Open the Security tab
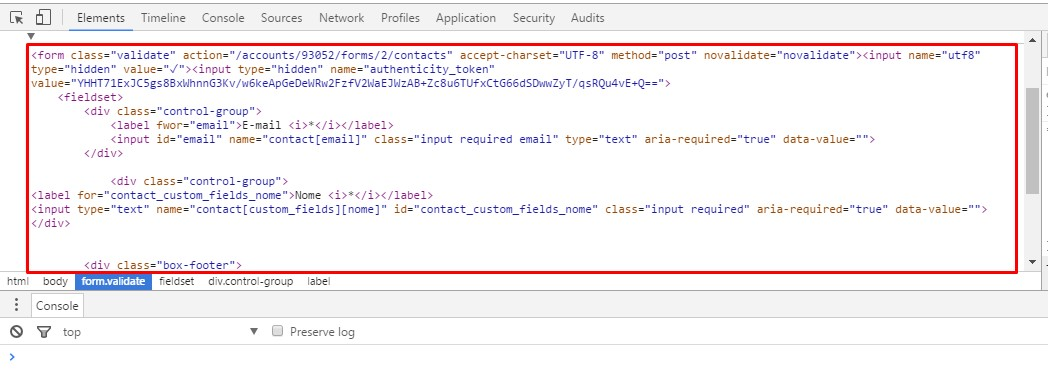This screenshot has width=1048, height=375. (534, 18)
